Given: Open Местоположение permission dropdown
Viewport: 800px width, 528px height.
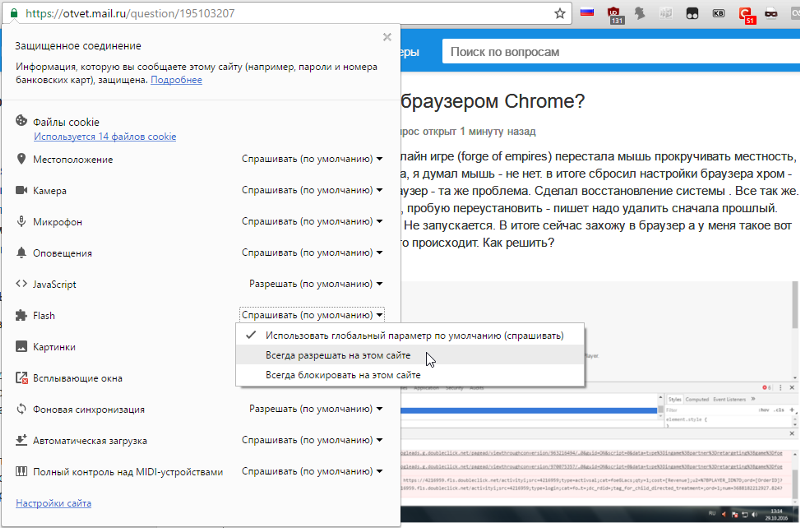Looking at the screenshot, I should 312,159.
